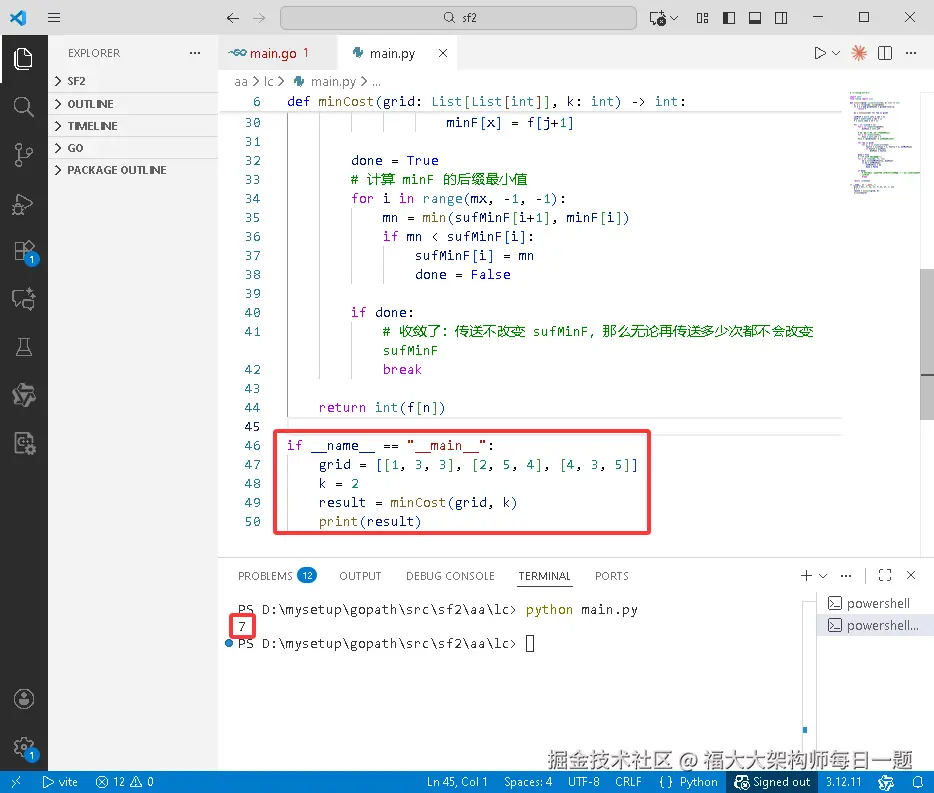Click the editor vertical scrollbar thumb
This screenshot has width=934, height=793.
click(927, 344)
